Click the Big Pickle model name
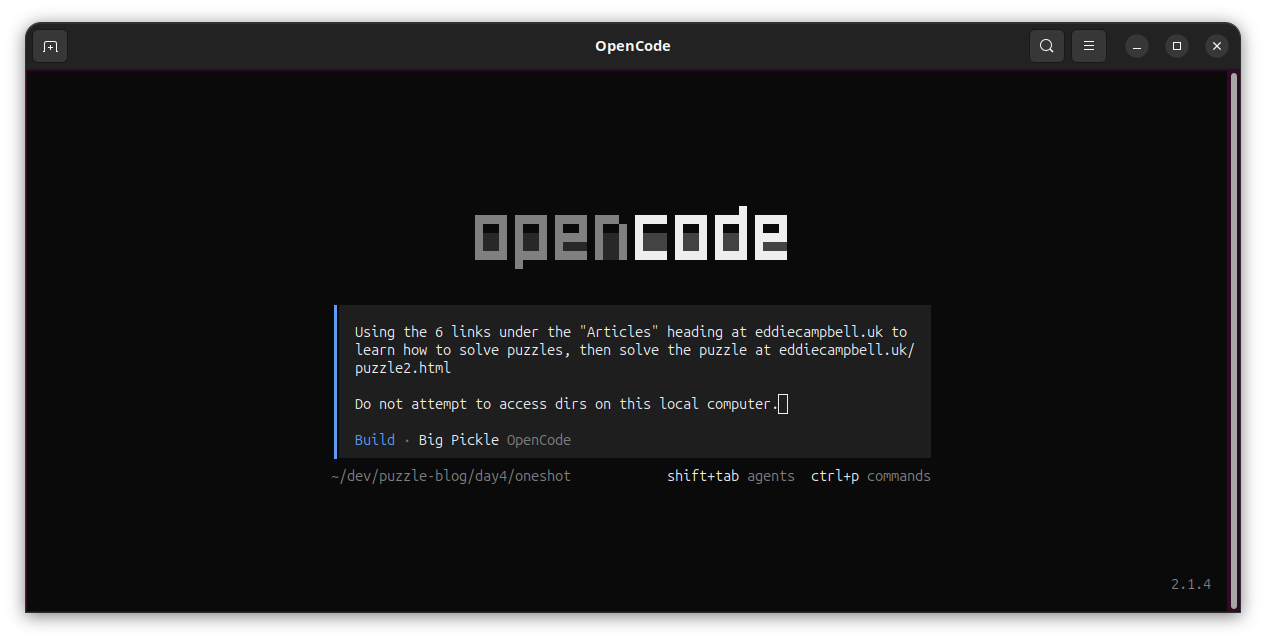The height and width of the screenshot is (641, 1266). (458, 440)
